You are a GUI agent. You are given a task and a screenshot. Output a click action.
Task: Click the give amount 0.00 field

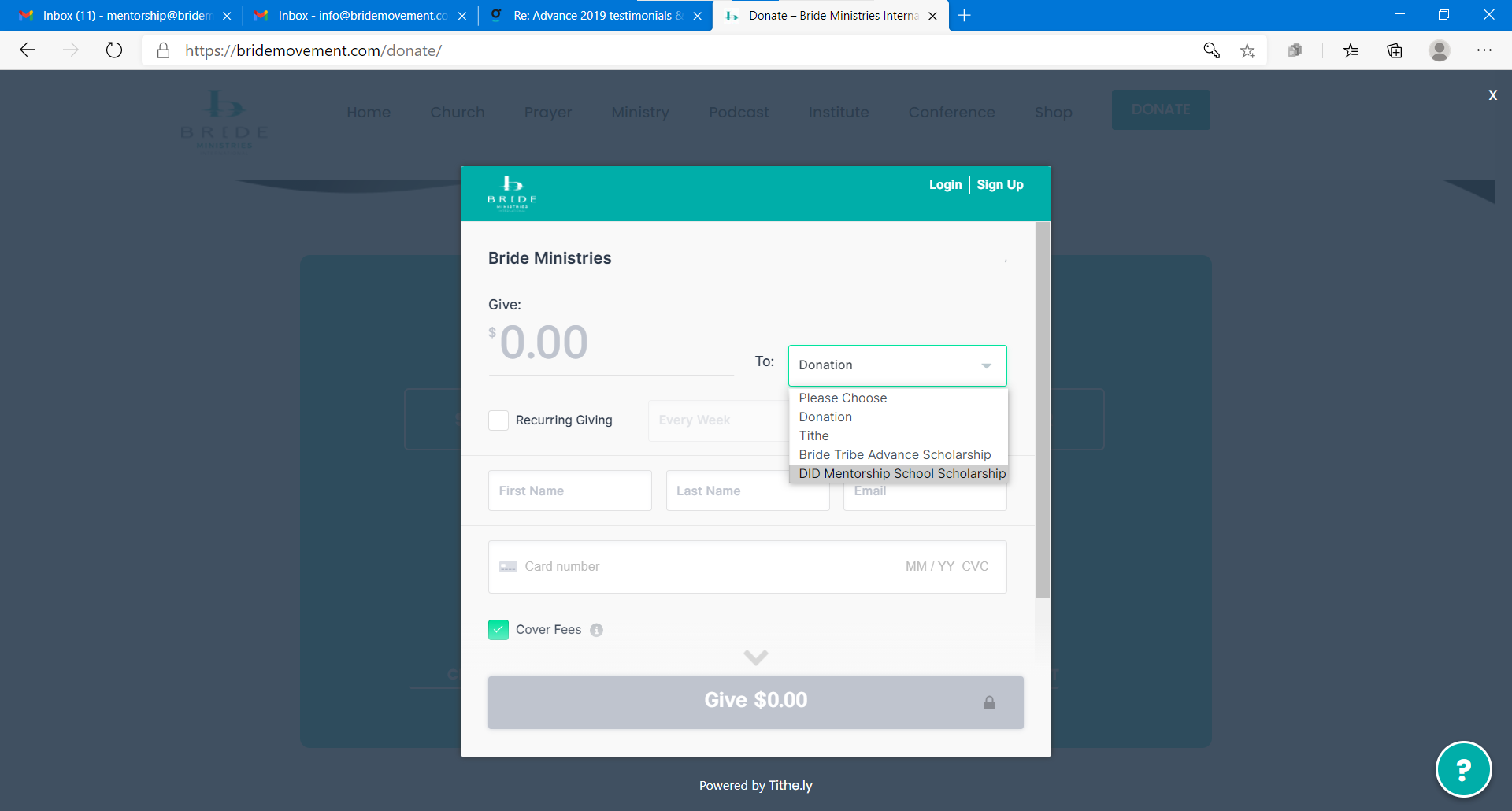coord(611,344)
